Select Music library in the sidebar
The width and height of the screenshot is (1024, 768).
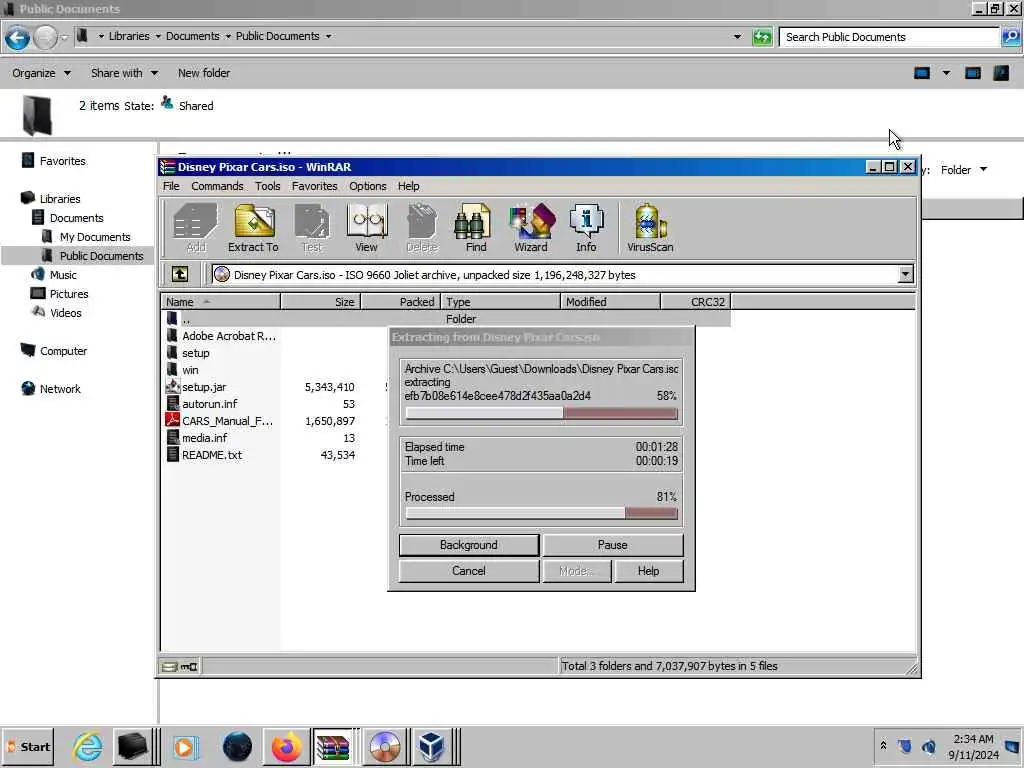click(63, 275)
